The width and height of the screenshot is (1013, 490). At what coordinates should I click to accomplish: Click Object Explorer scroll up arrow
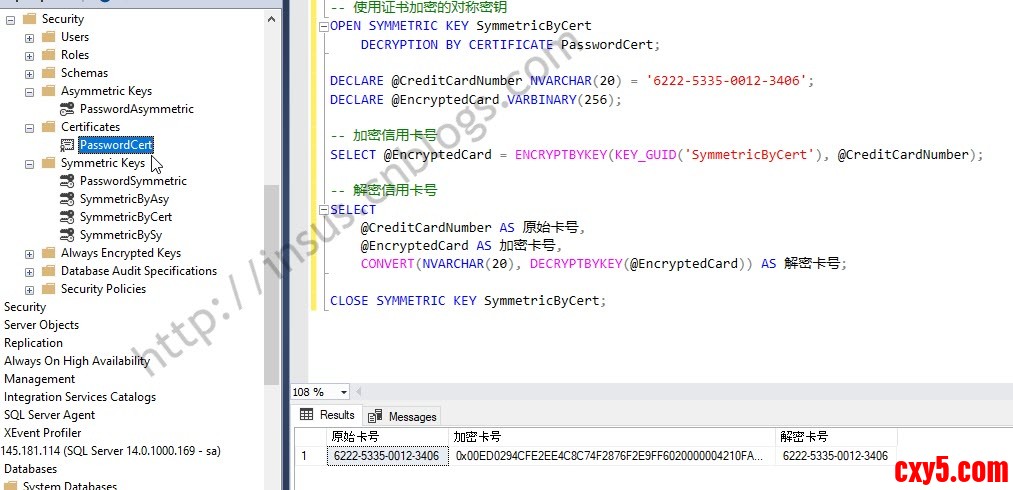(x=272, y=20)
